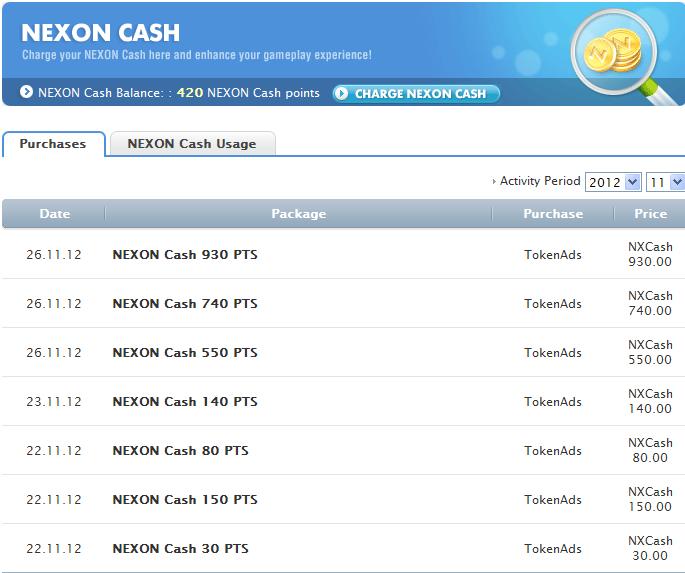Click the NXCash 740.00 price
This screenshot has height=573, width=685.
pyautogui.click(x=650, y=303)
